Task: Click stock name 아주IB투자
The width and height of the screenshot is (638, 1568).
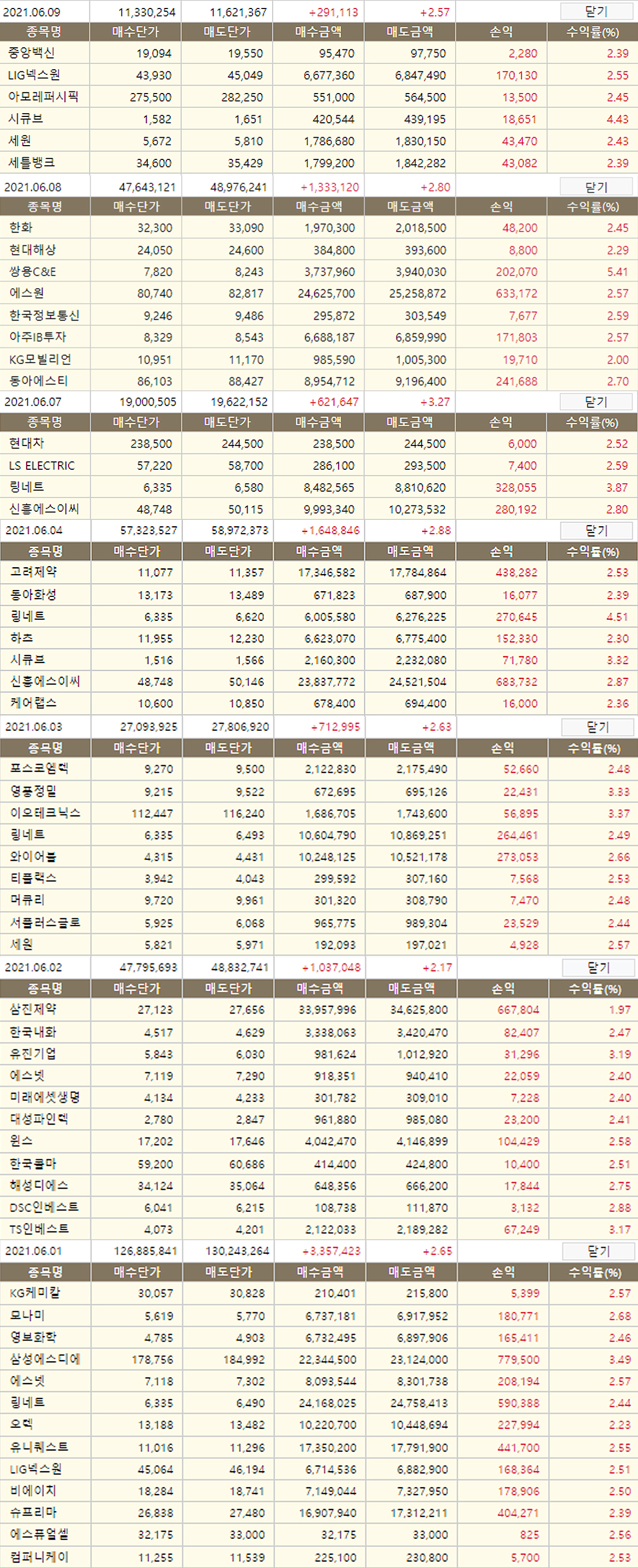Action: [38, 337]
